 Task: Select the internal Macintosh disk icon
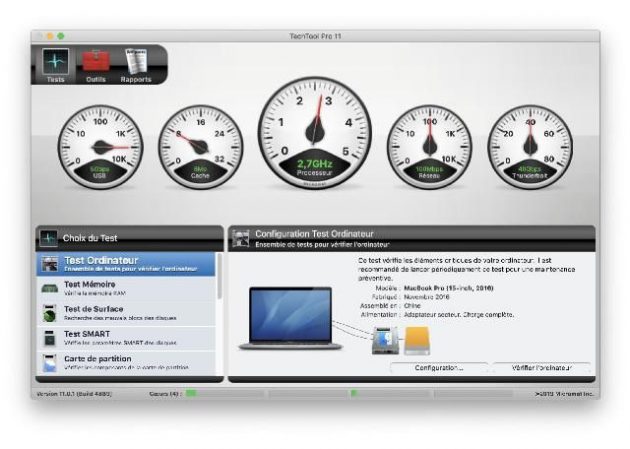pos(385,341)
